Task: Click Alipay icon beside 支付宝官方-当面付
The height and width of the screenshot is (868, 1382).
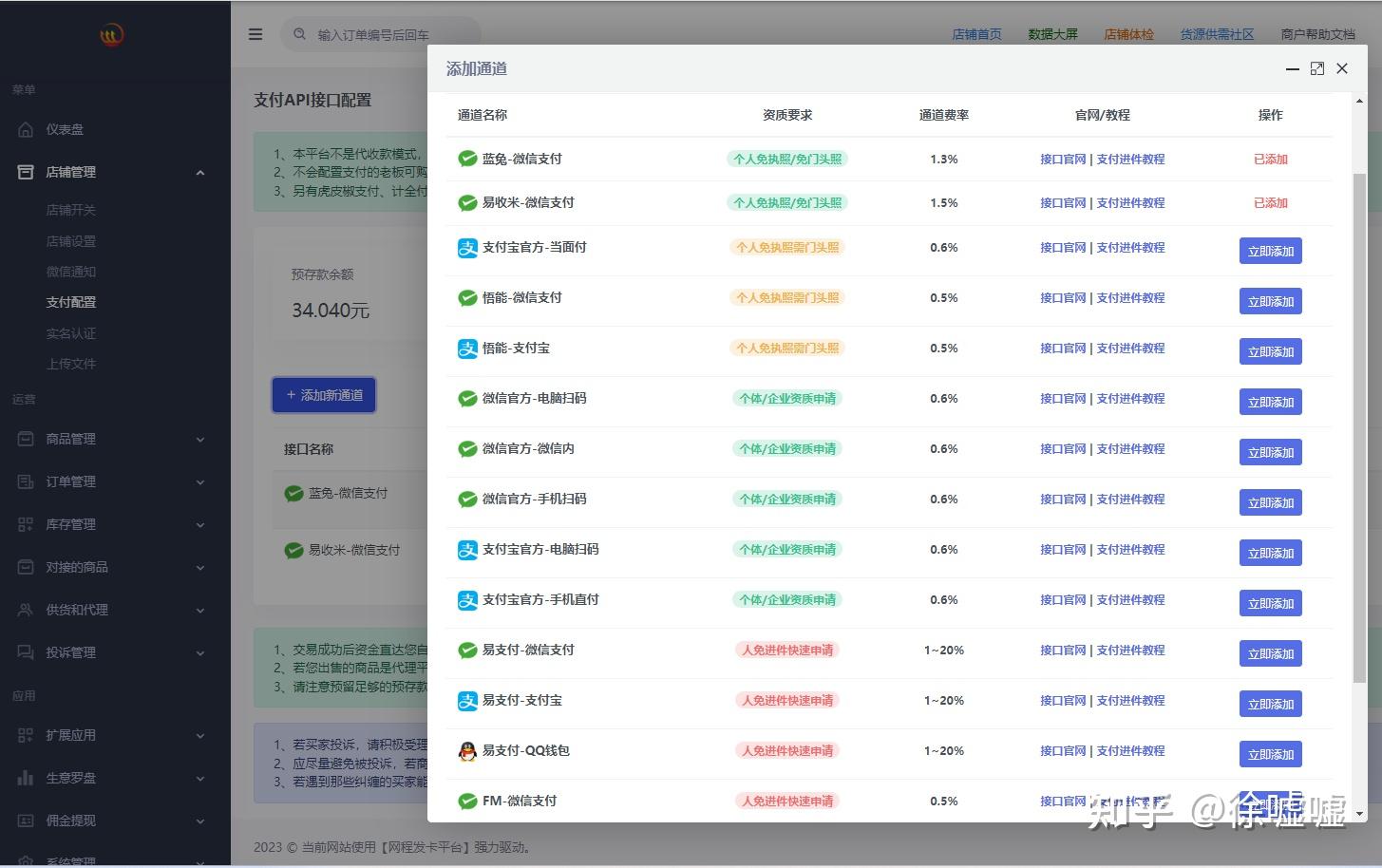Action: (x=467, y=248)
